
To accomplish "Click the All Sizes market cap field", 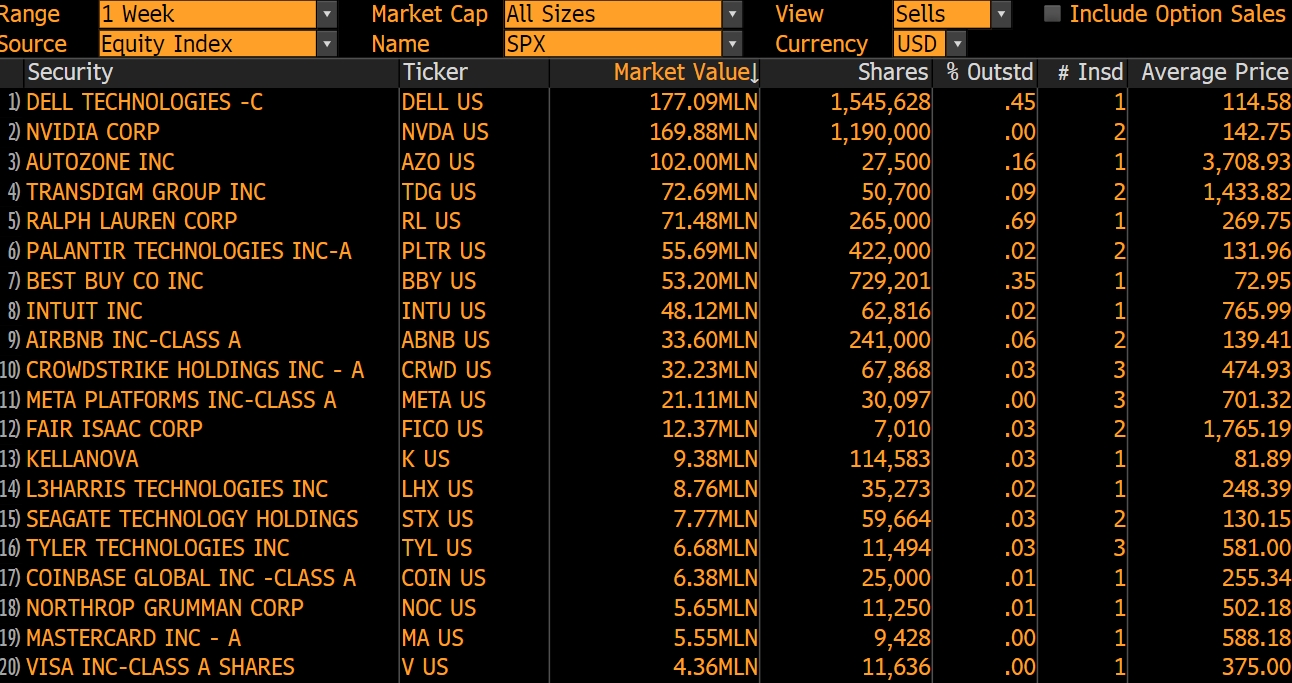I will pyautogui.click(x=612, y=14).
